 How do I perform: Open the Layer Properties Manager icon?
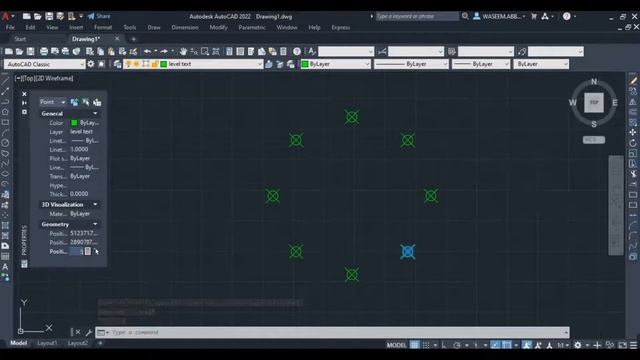(x=118, y=64)
